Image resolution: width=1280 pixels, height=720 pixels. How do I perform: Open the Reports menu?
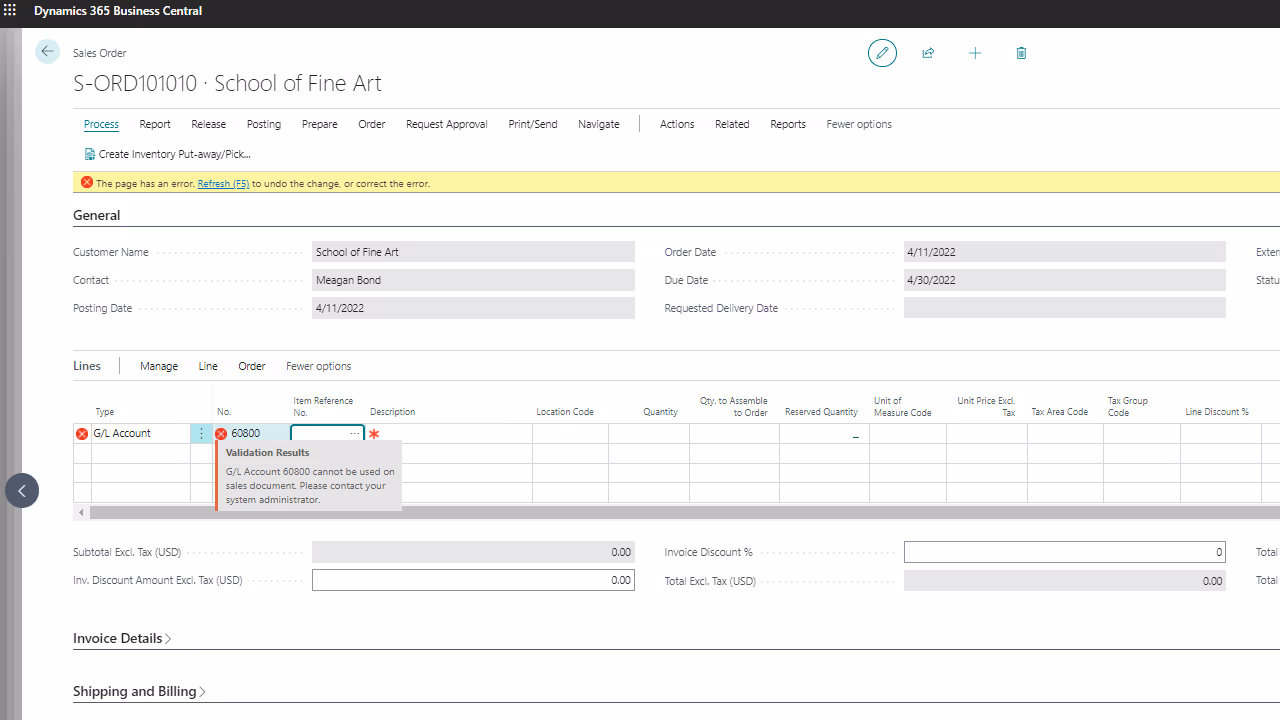pyautogui.click(x=788, y=124)
